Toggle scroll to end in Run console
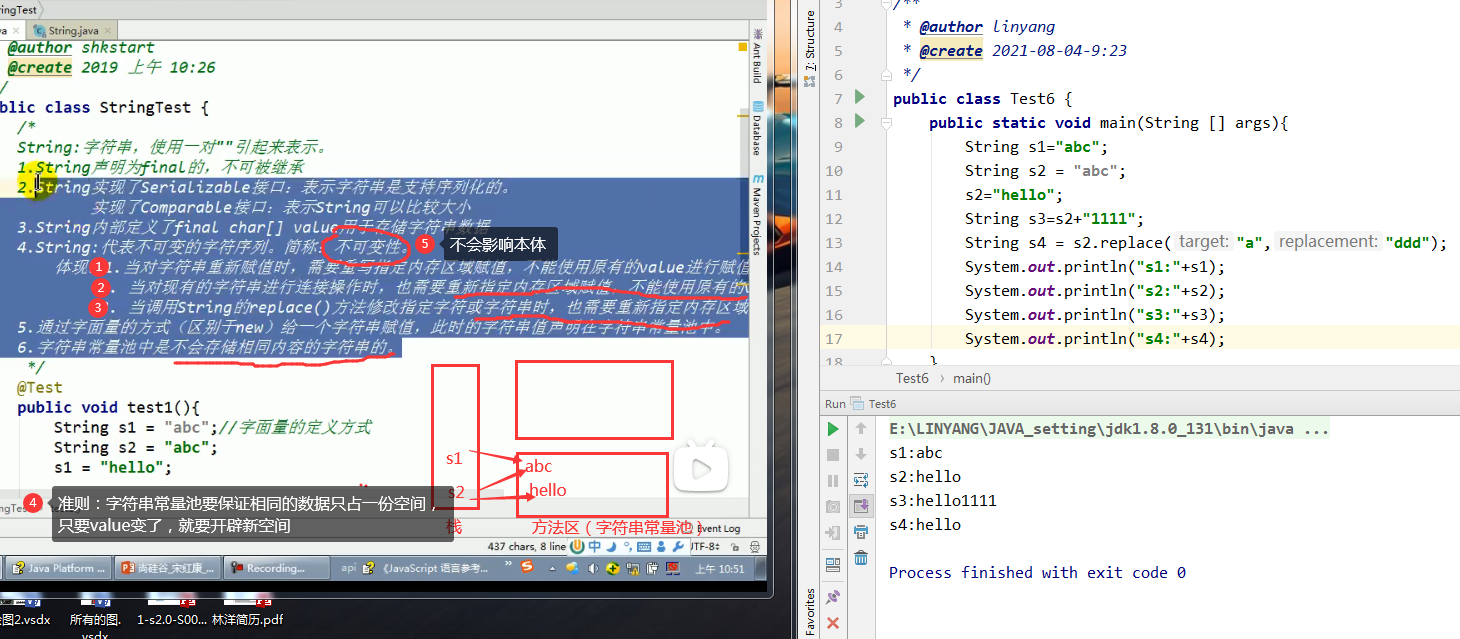The image size is (1460, 639). pos(861,507)
